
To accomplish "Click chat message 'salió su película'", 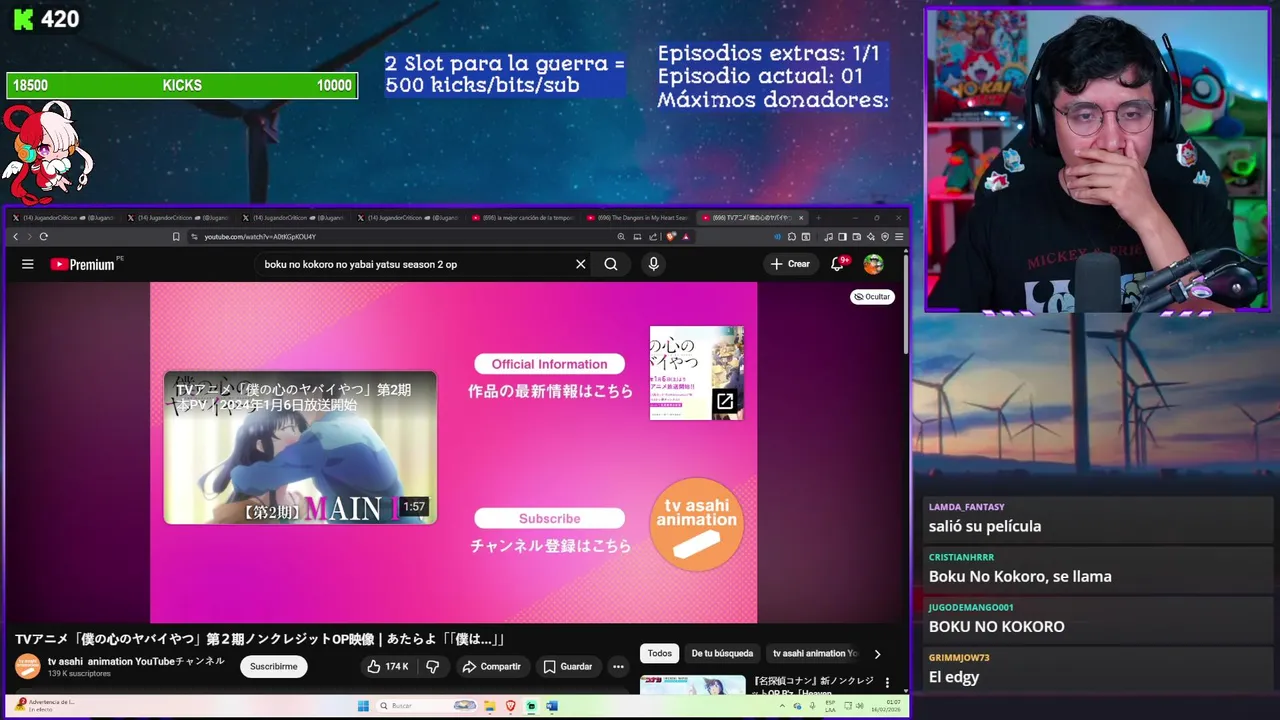I will (x=985, y=526).
